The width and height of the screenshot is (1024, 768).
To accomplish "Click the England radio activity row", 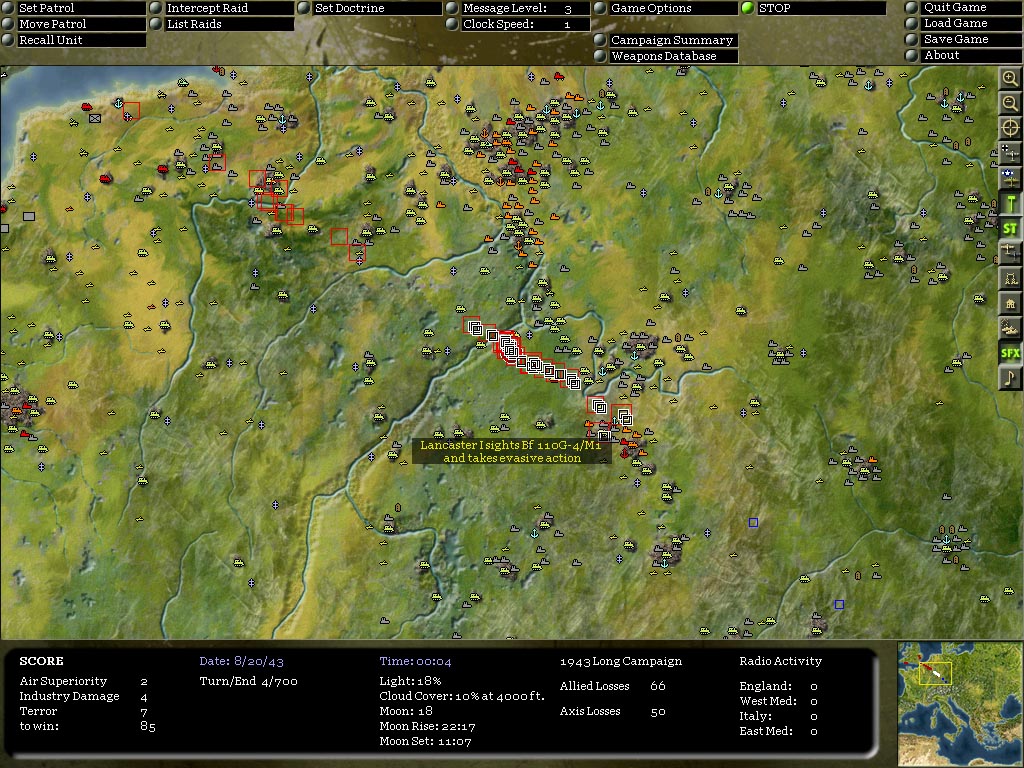I will point(778,686).
